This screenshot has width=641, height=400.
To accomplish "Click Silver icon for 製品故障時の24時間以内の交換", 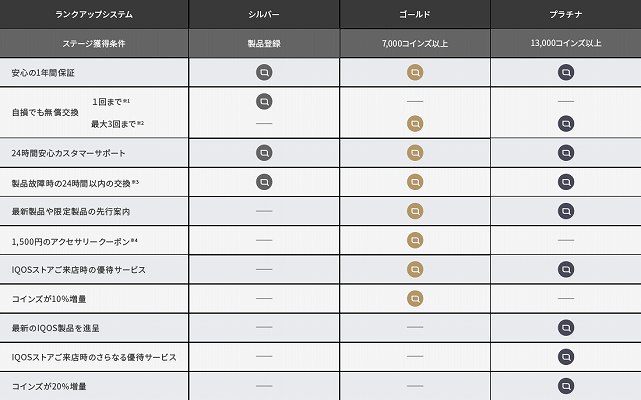I will 264,182.
